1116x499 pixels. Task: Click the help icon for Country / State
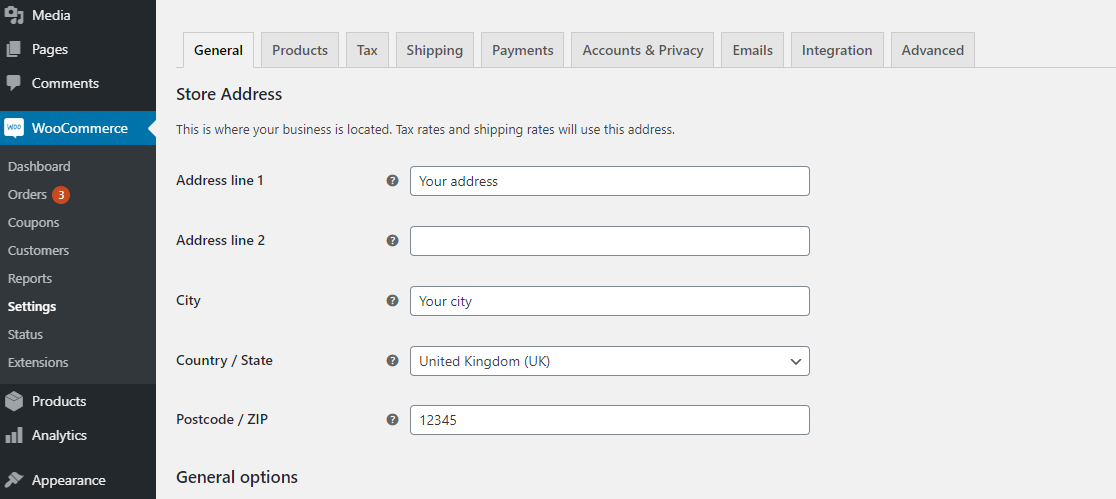click(x=392, y=360)
